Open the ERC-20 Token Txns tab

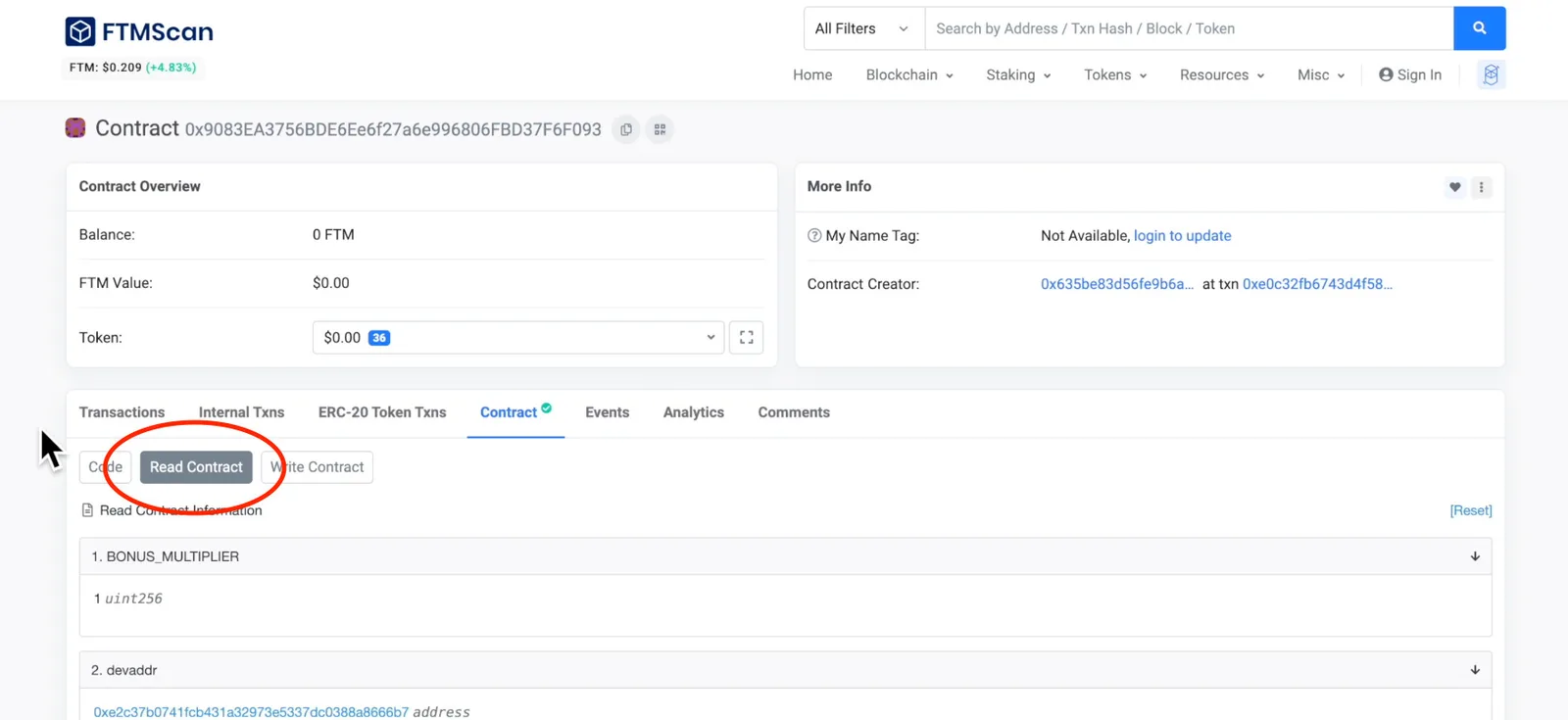point(382,413)
